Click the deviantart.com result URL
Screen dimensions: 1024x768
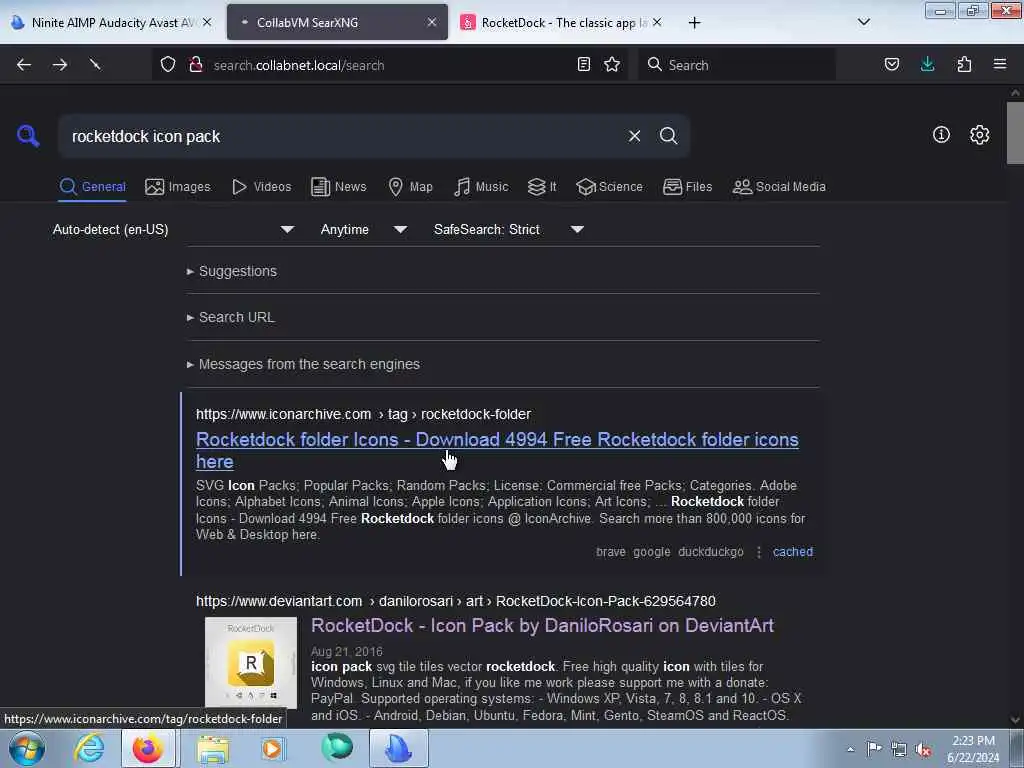click(456, 601)
